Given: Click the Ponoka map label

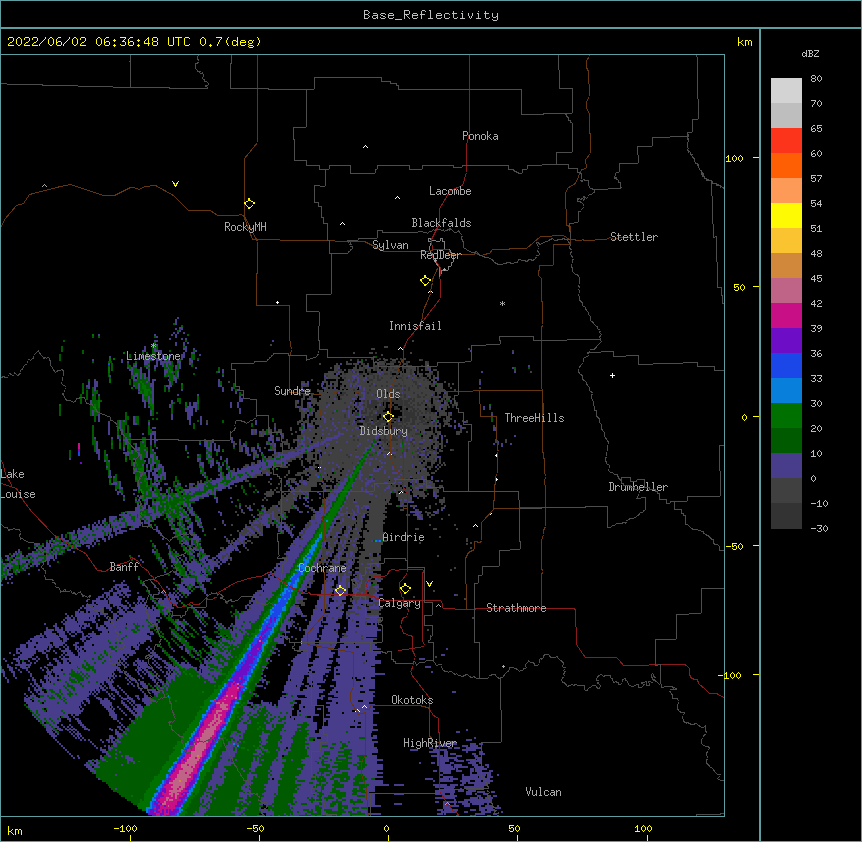Looking at the screenshot, I should coord(480,136).
